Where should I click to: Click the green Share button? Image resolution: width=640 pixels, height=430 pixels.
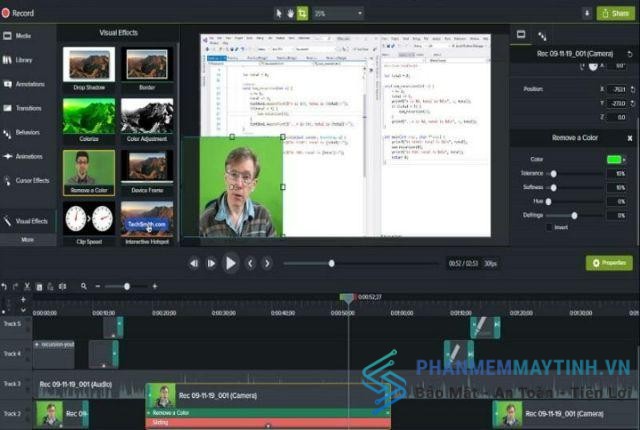point(616,13)
